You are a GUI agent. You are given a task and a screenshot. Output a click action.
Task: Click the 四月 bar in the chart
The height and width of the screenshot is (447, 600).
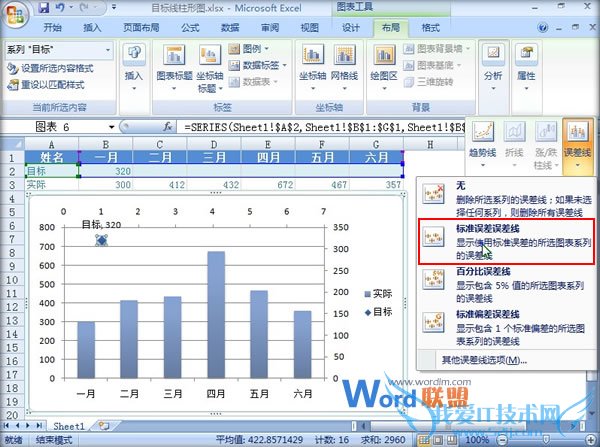[x=216, y=315]
